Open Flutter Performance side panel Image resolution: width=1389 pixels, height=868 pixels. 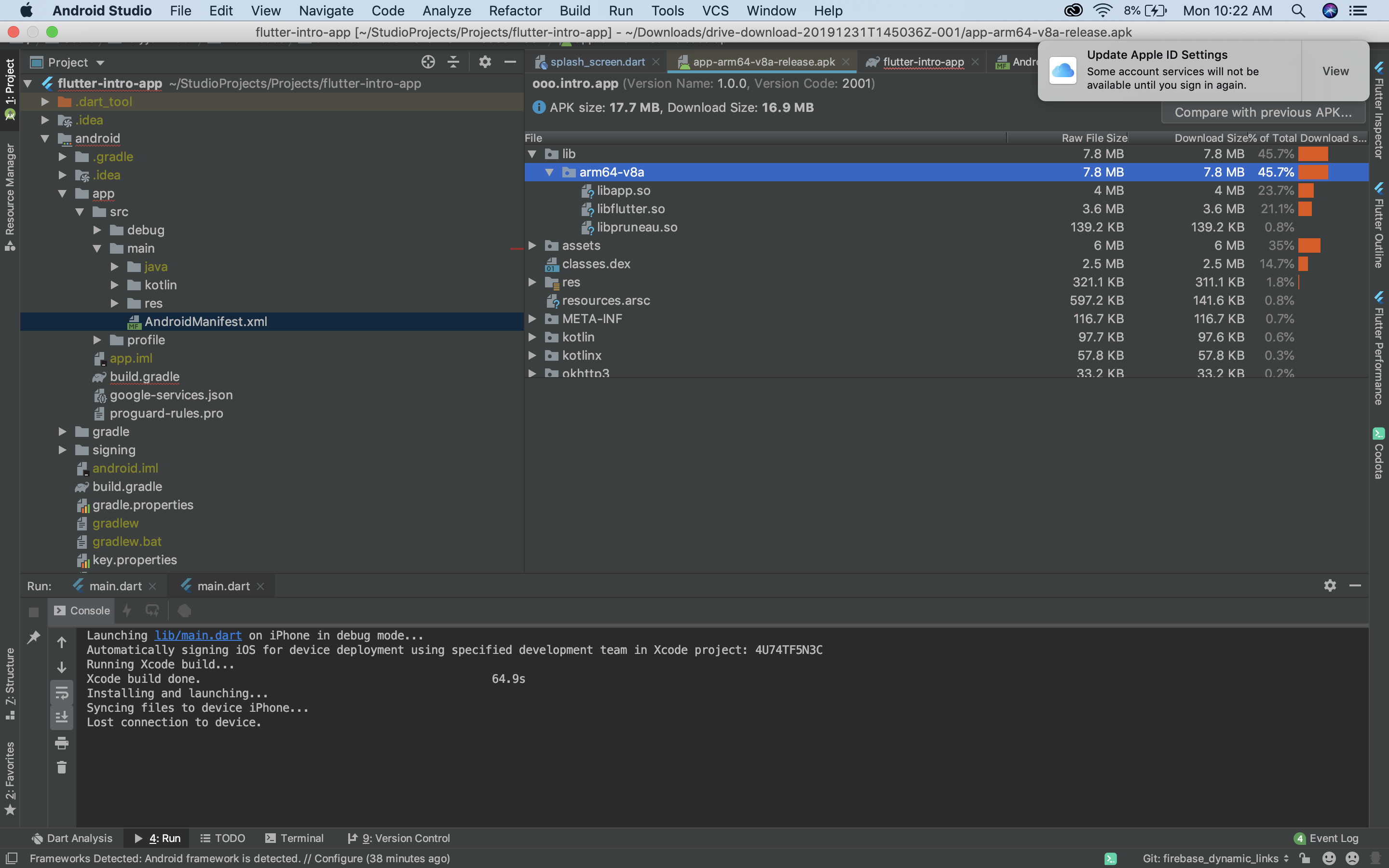click(1379, 348)
